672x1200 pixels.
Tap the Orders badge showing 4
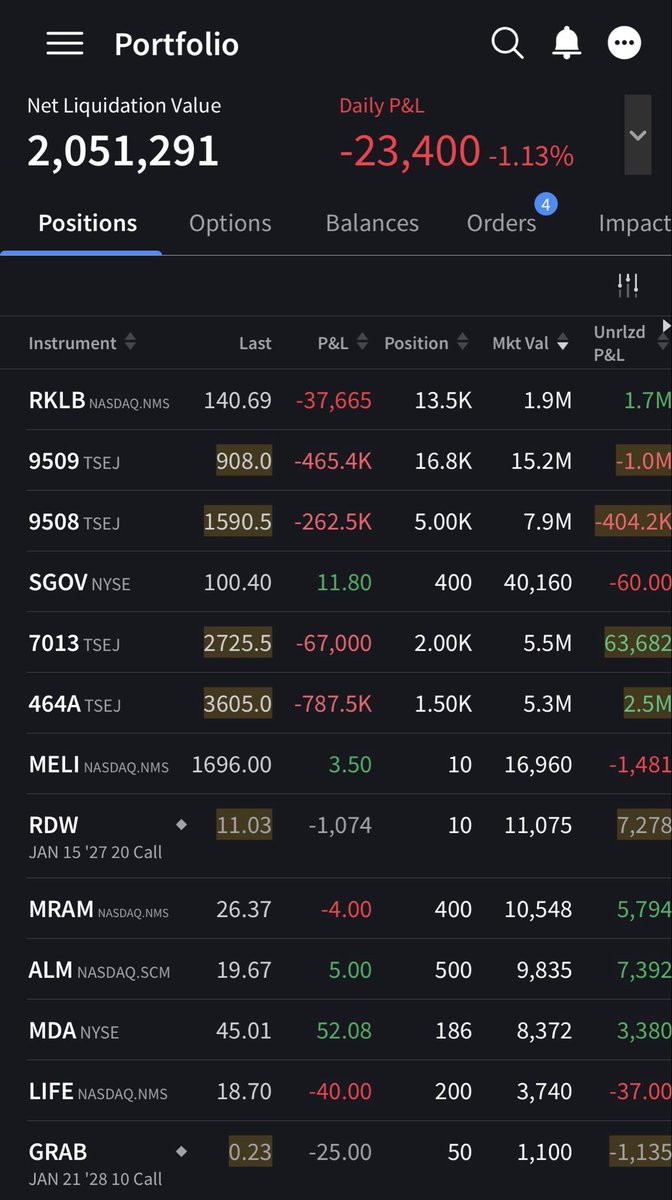click(x=546, y=204)
